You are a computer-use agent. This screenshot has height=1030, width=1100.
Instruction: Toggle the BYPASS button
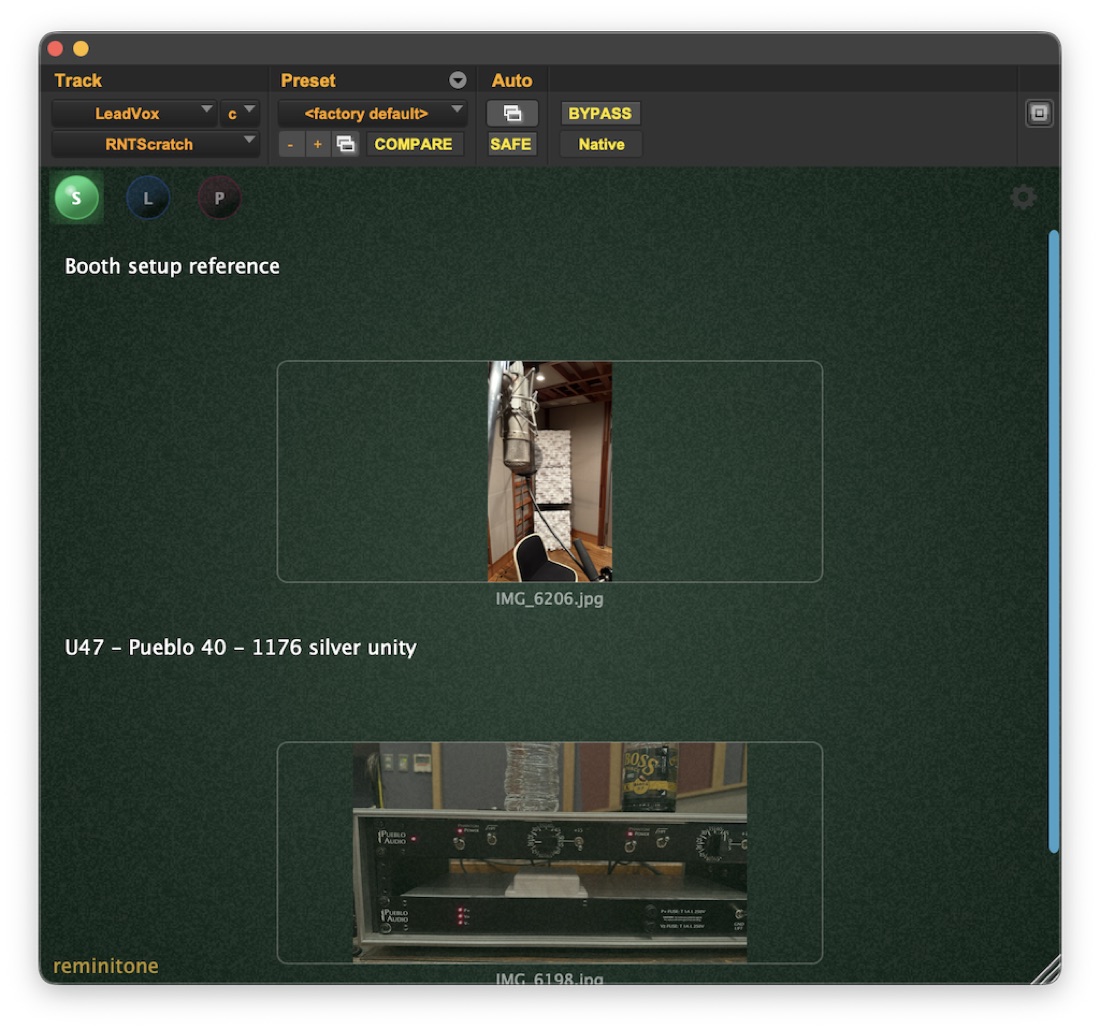coord(600,113)
